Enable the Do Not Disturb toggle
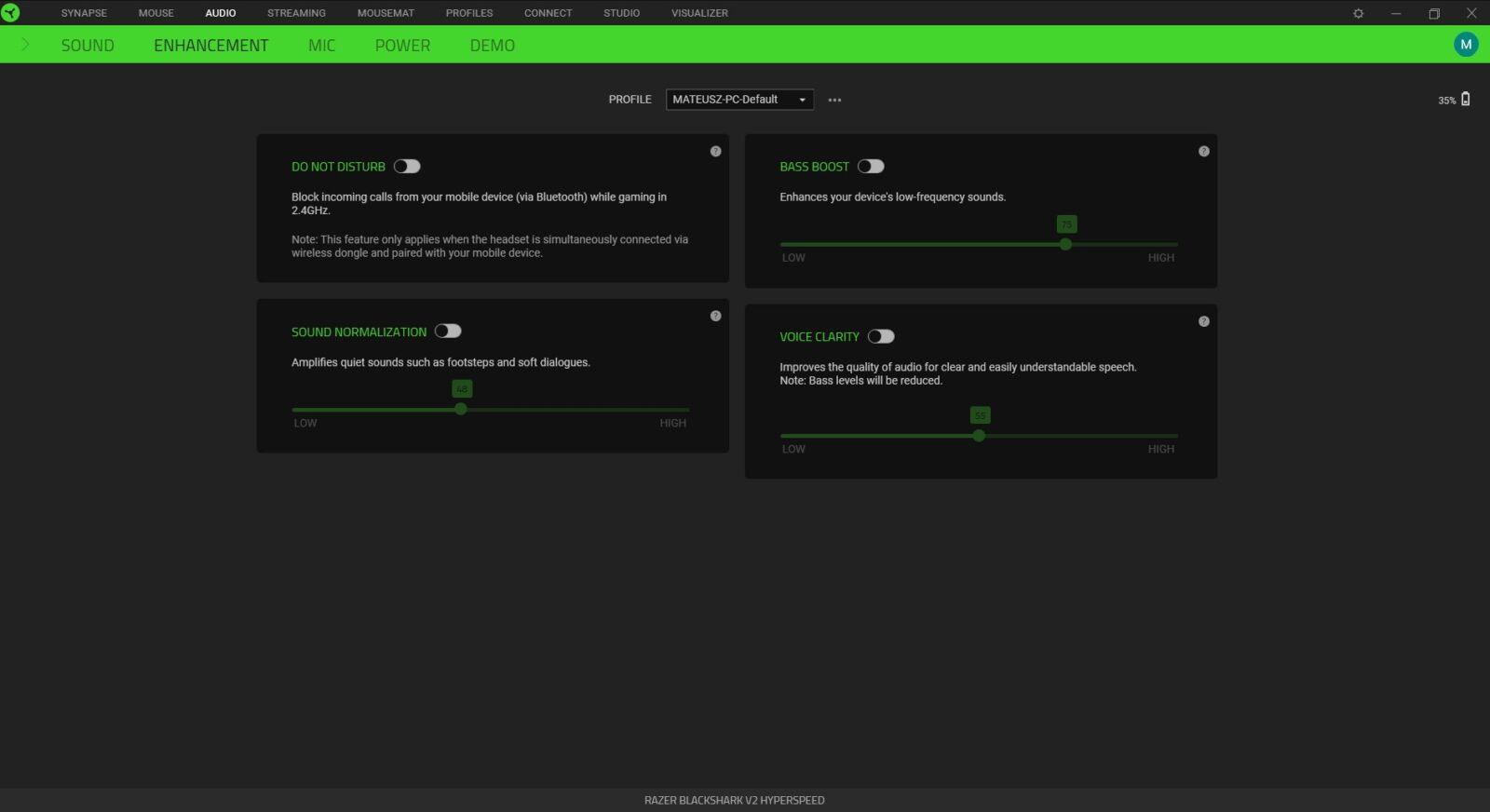This screenshot has height=812, width=1490. 407,166
